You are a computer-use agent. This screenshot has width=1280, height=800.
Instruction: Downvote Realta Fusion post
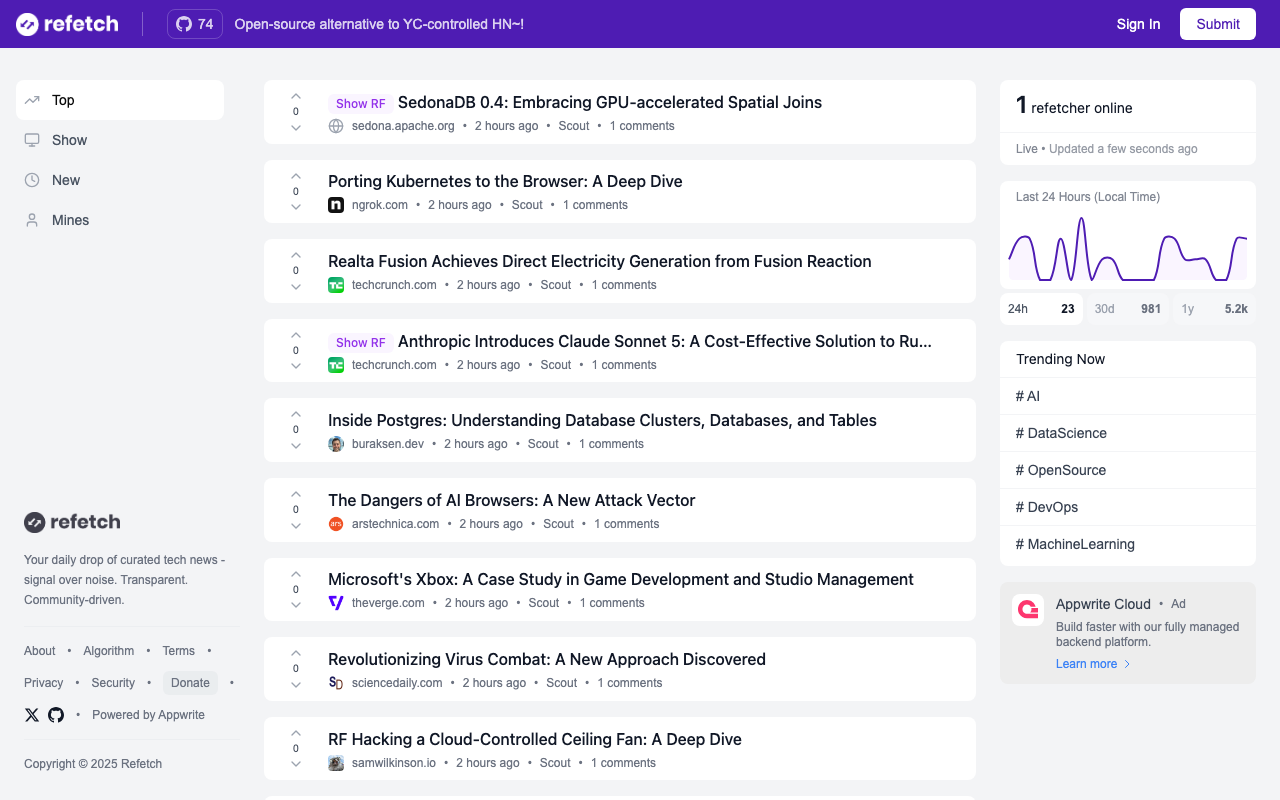[x=296, y=287]
